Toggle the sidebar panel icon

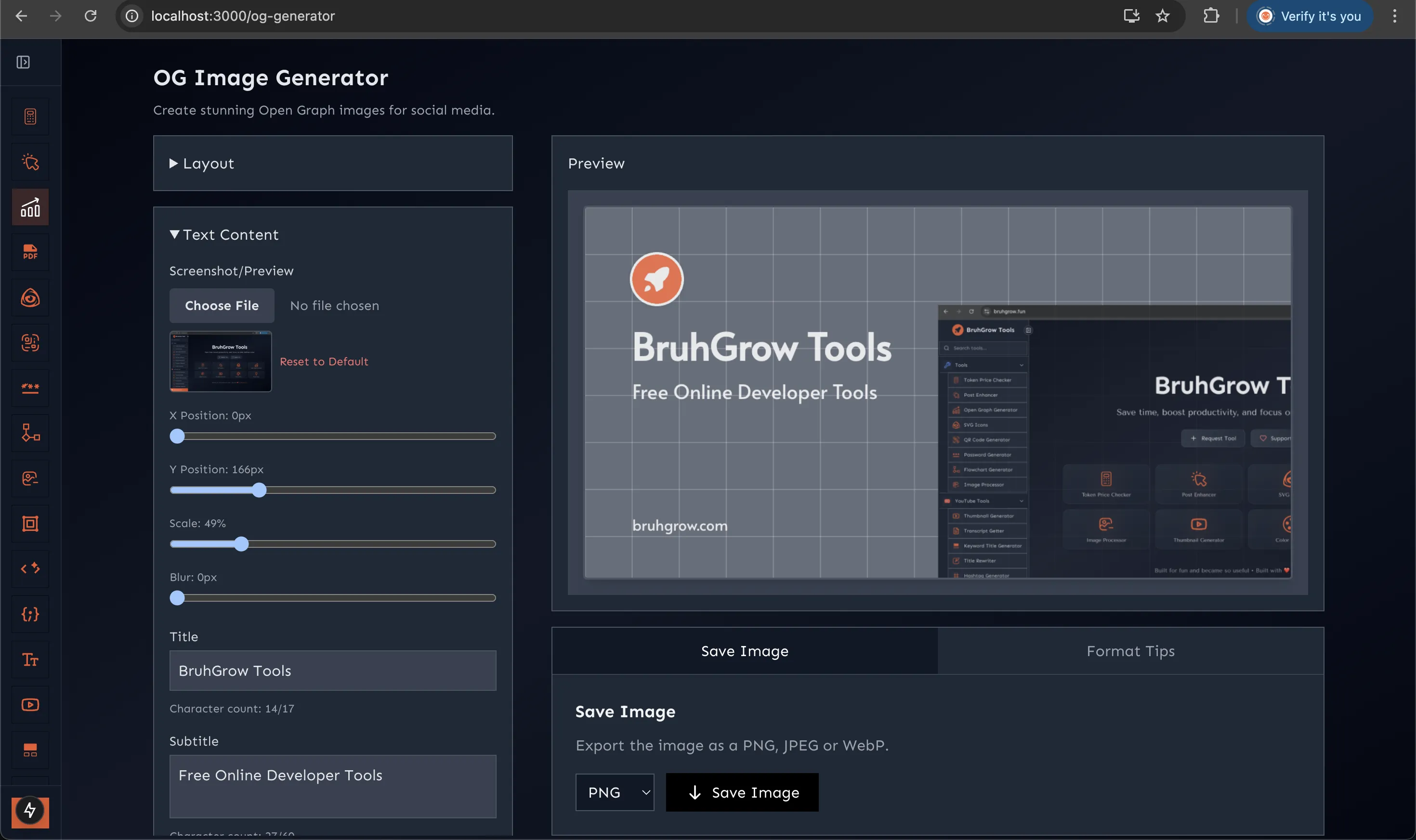pos(23,62)
